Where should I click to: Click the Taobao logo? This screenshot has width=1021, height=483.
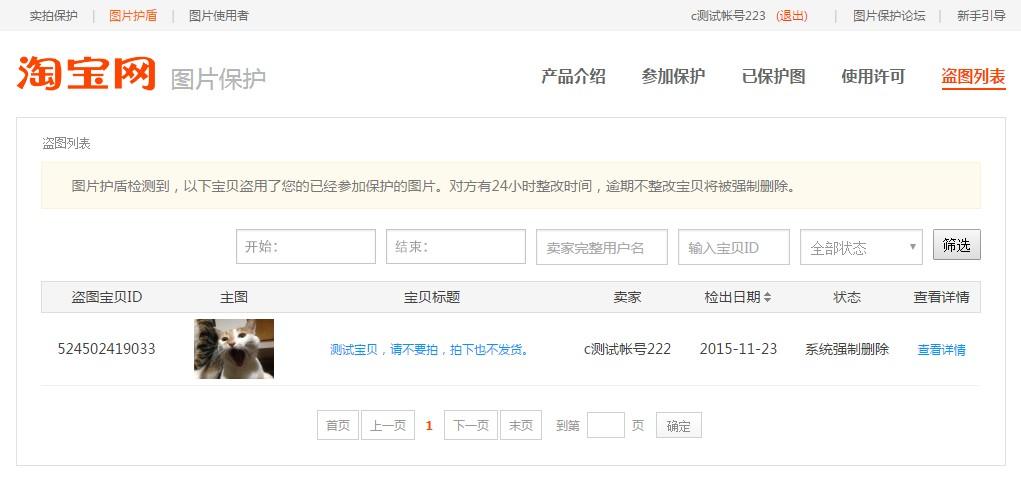(x=86, y=75)
